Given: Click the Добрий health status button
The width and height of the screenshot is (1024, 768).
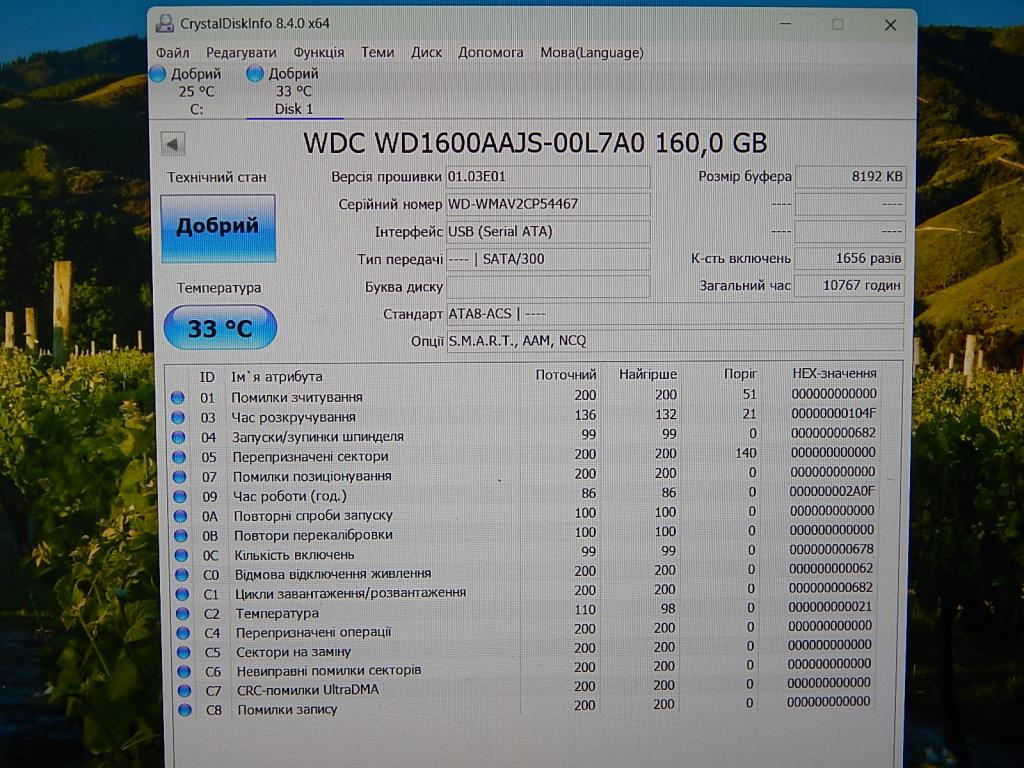Looking at the screenshot, I should click(218, 228).
